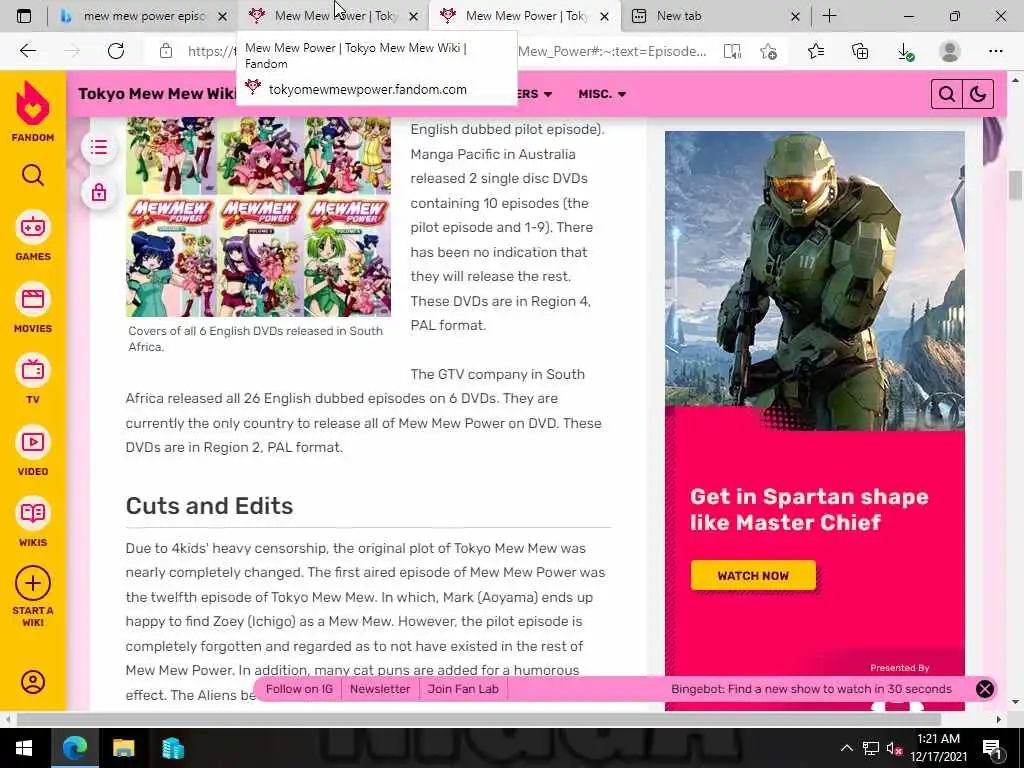Open the Downloads icon
The height and width of the screenshot is (768, 1024).
click(905, 52)
